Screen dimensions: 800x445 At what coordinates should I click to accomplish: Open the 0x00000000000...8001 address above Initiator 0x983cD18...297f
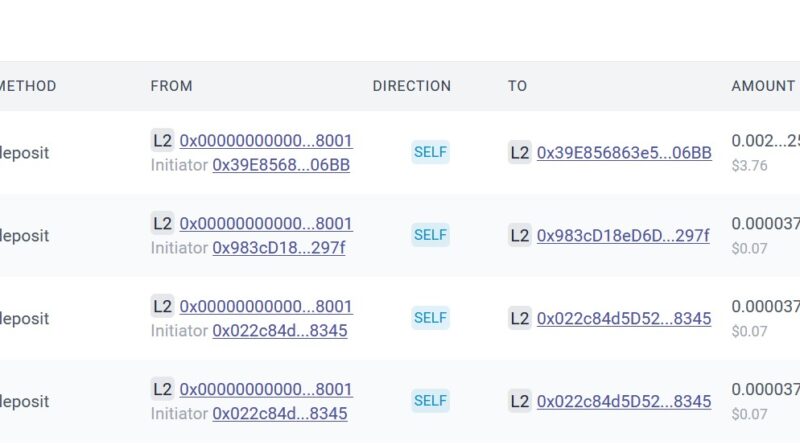pyautogui.click(x=266, y=224)
